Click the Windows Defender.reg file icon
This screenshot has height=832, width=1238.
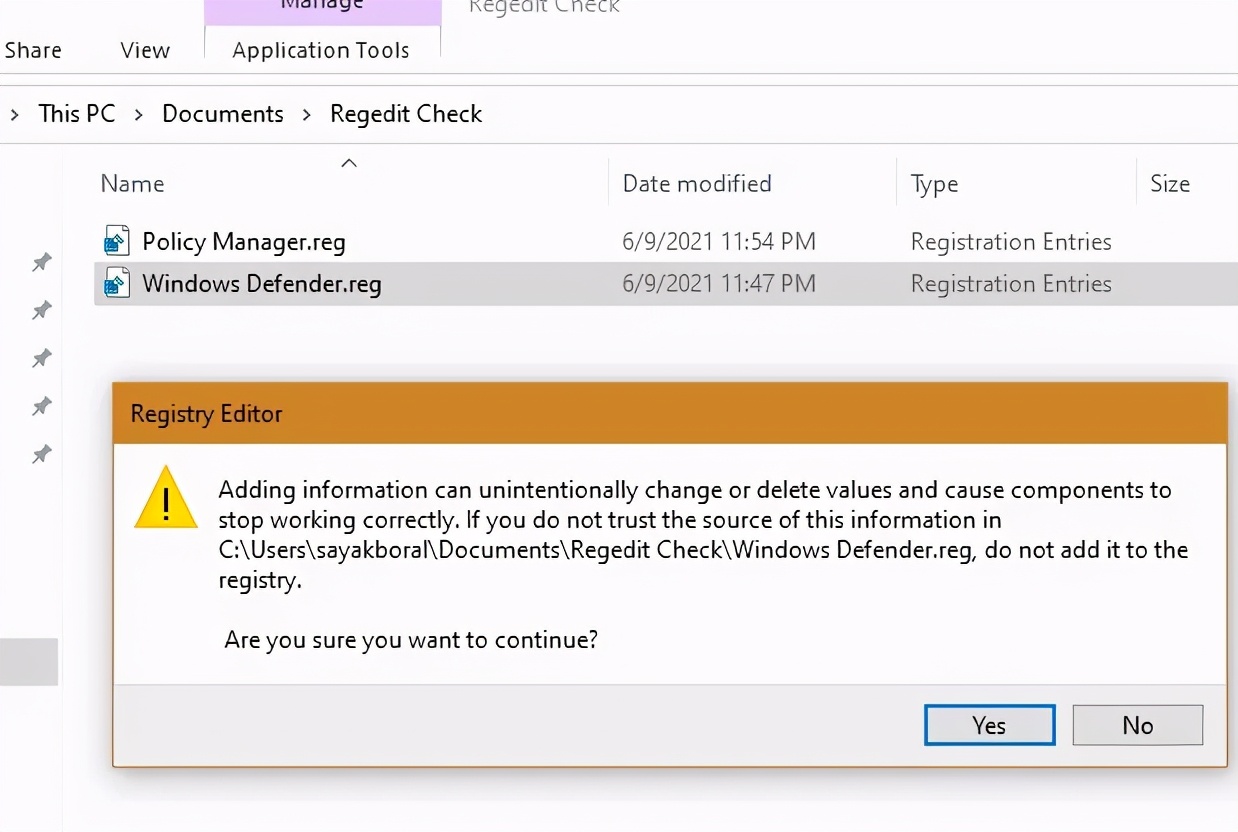click(117, 283)
